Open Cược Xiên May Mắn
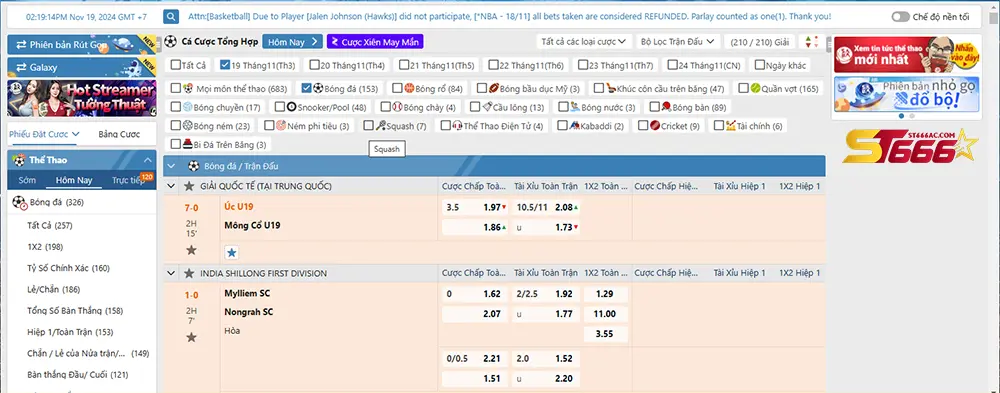Screen dimensions: 1000x393 click(x=375, y=41)
